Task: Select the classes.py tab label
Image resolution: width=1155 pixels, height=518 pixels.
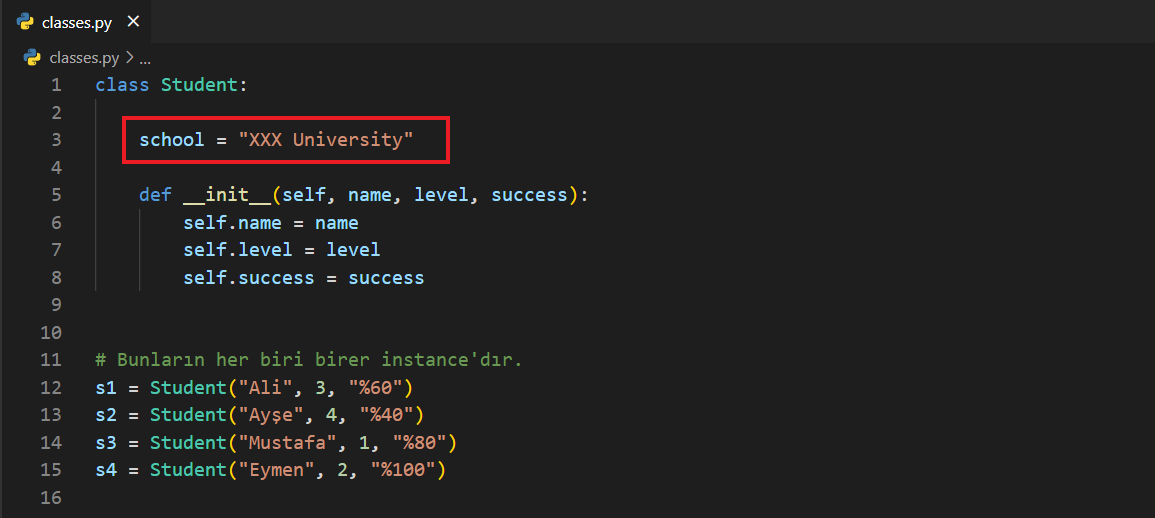Action: pyautogui.click(x=76, y=22)
